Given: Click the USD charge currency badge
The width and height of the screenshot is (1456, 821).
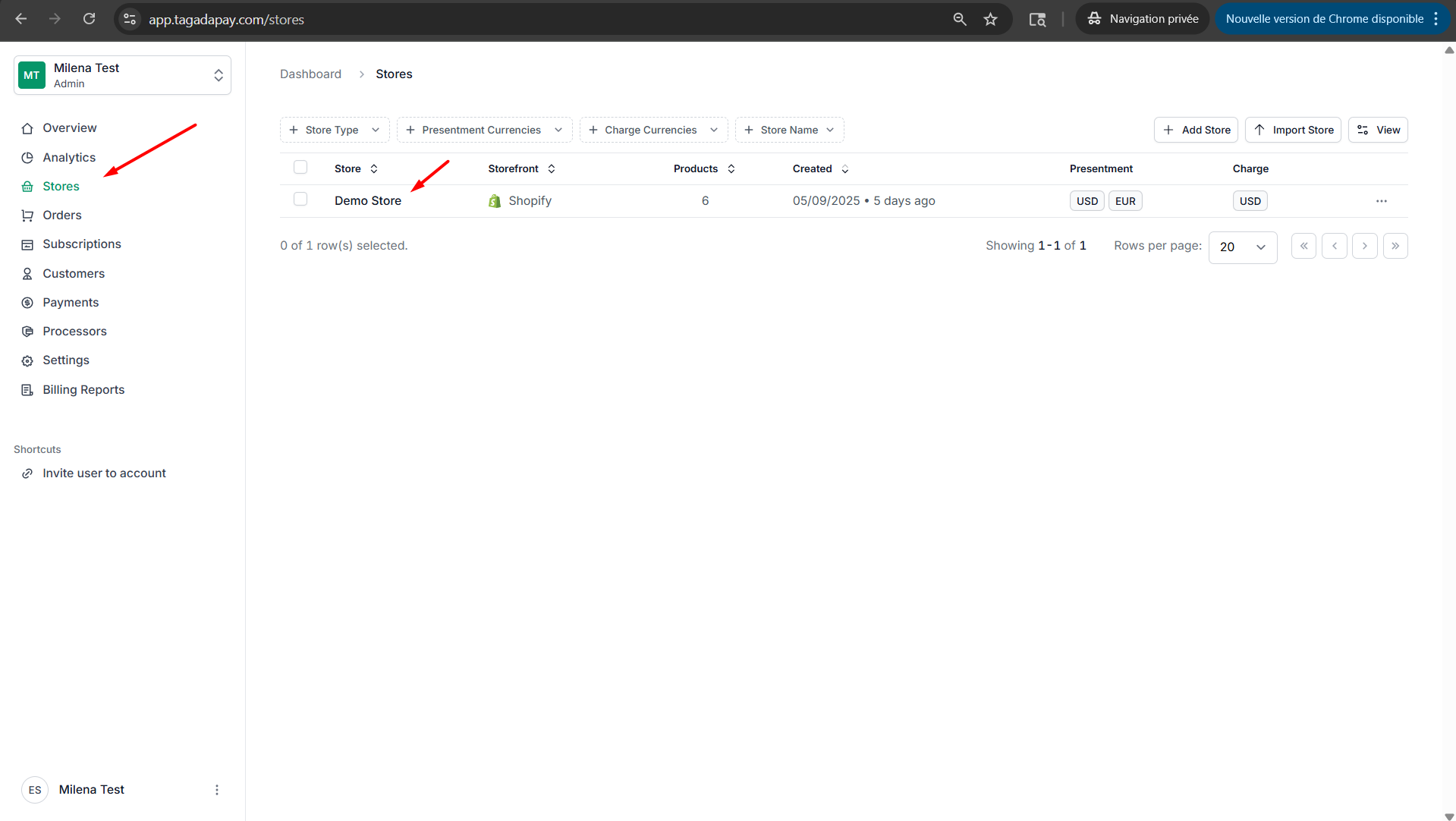Looking at the screenshot, I should coord(1250,201).
